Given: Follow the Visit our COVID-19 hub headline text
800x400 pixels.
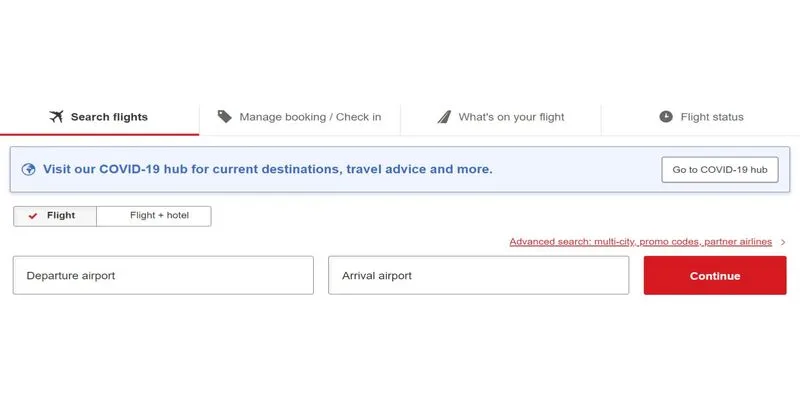Looking at the screenshot, I should pos(268,169).
